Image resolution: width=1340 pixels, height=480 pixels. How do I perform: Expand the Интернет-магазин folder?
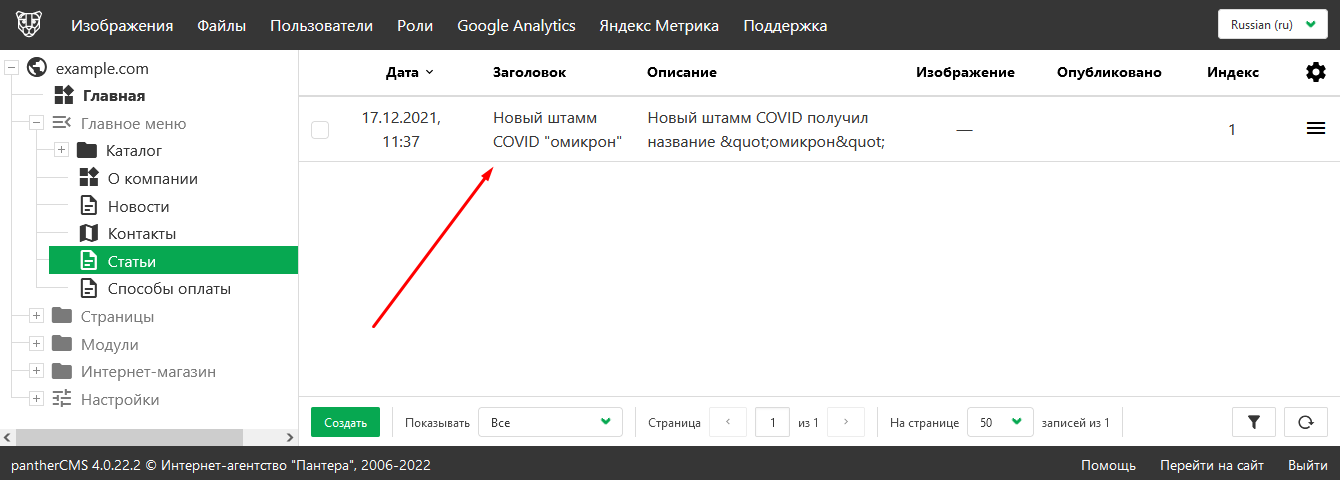(36, 372)
